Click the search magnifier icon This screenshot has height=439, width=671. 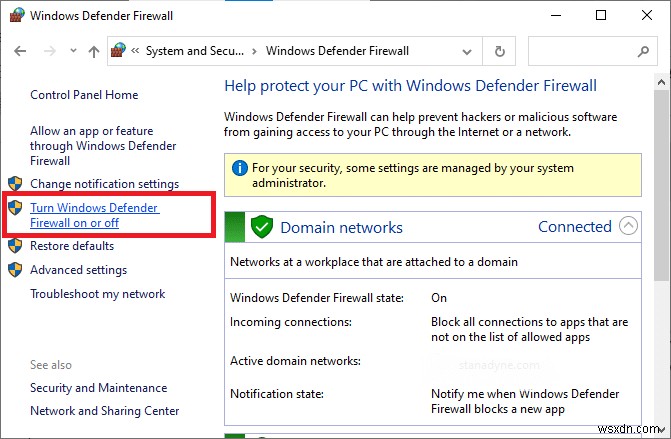(641, 51)
